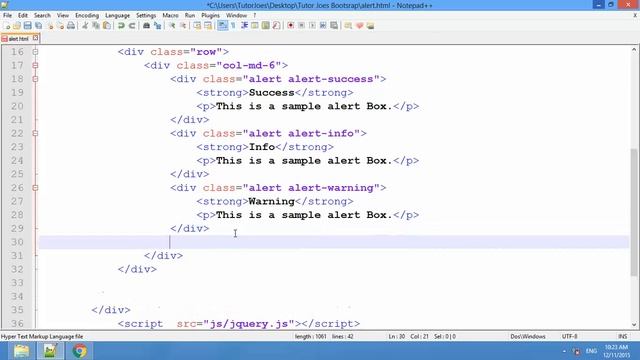Screen dimensions: 640x360
Task: Open the Run menu
Action: 190,16
